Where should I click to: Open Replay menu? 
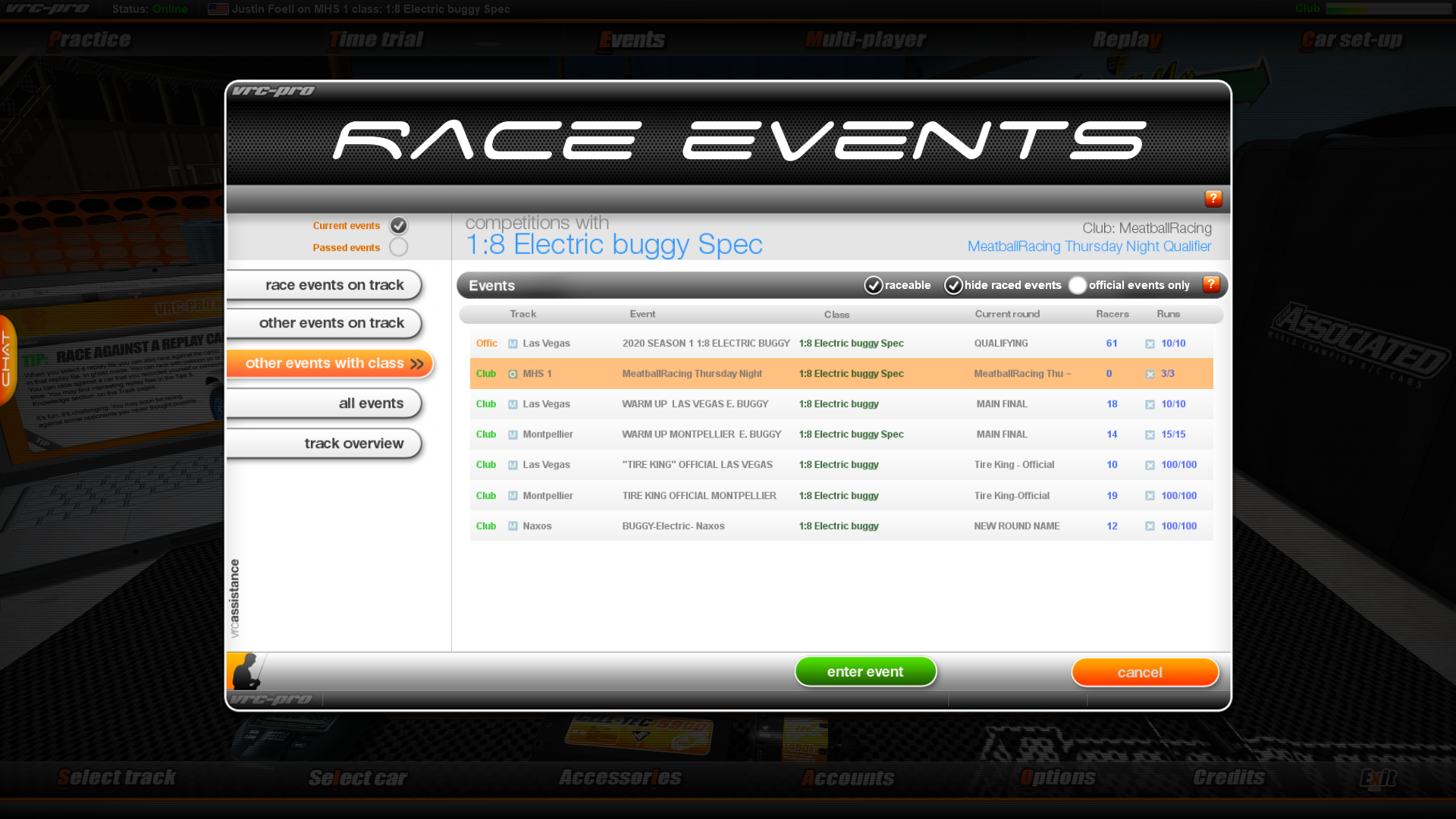(1127, 39)
